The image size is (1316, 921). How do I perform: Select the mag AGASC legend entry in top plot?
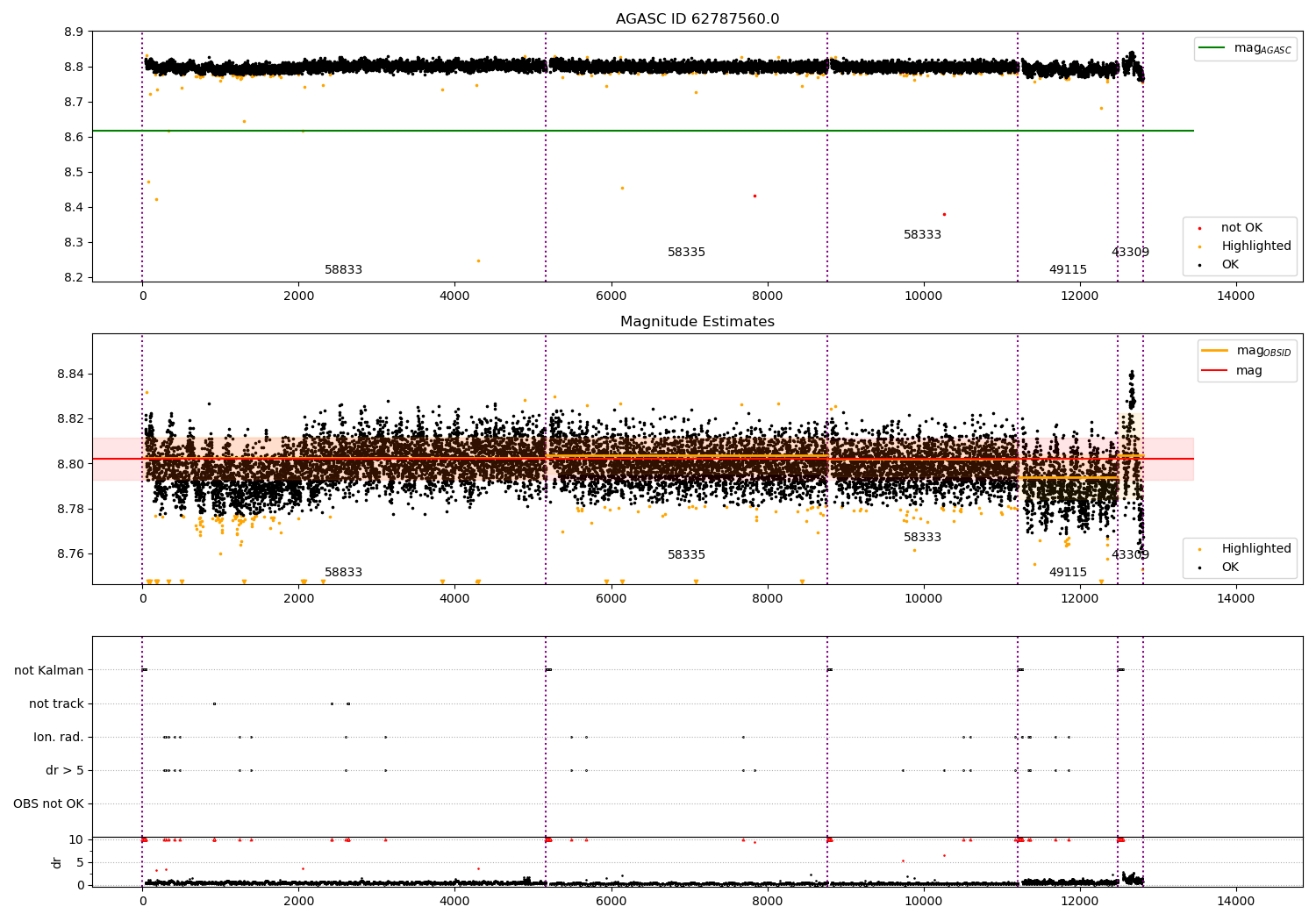pos(1245,48)
